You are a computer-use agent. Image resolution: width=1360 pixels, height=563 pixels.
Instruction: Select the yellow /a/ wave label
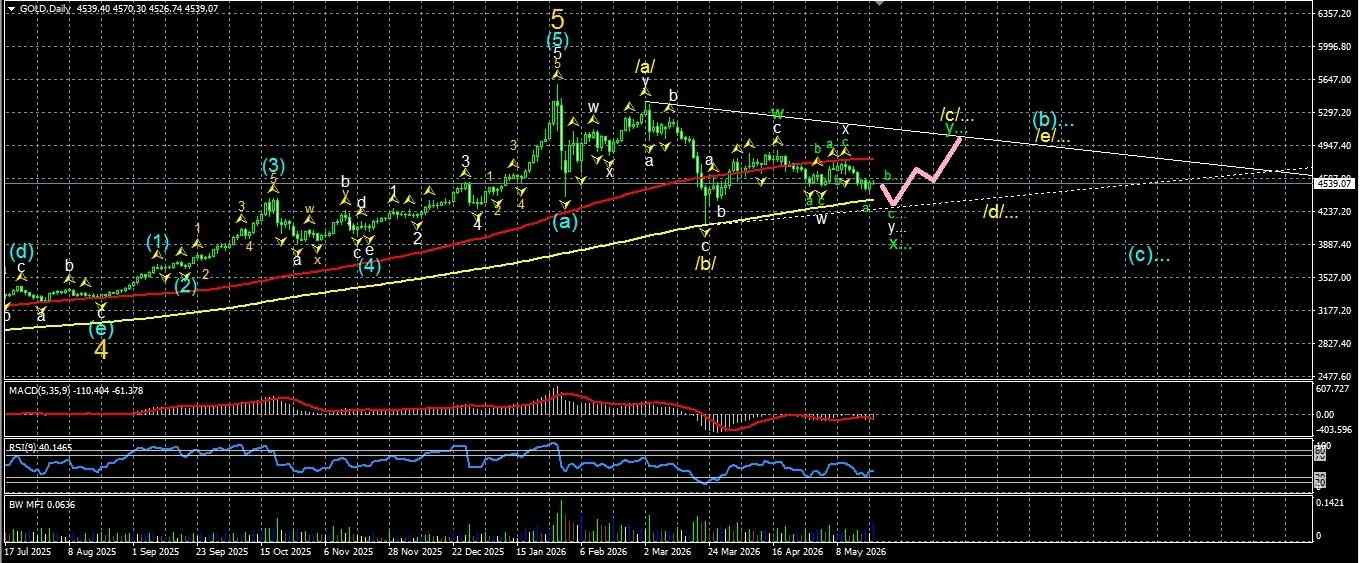pos(644,65)
